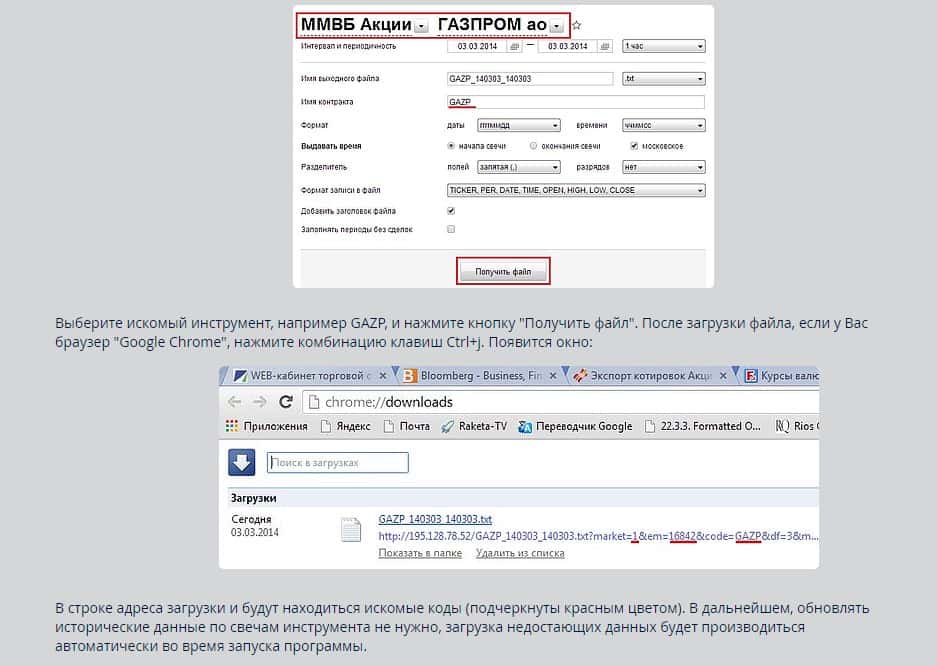This screenshot has height=666, width=937.
Task: Click the Экспорт котировок tab favicon
Action: coord(580,376)
